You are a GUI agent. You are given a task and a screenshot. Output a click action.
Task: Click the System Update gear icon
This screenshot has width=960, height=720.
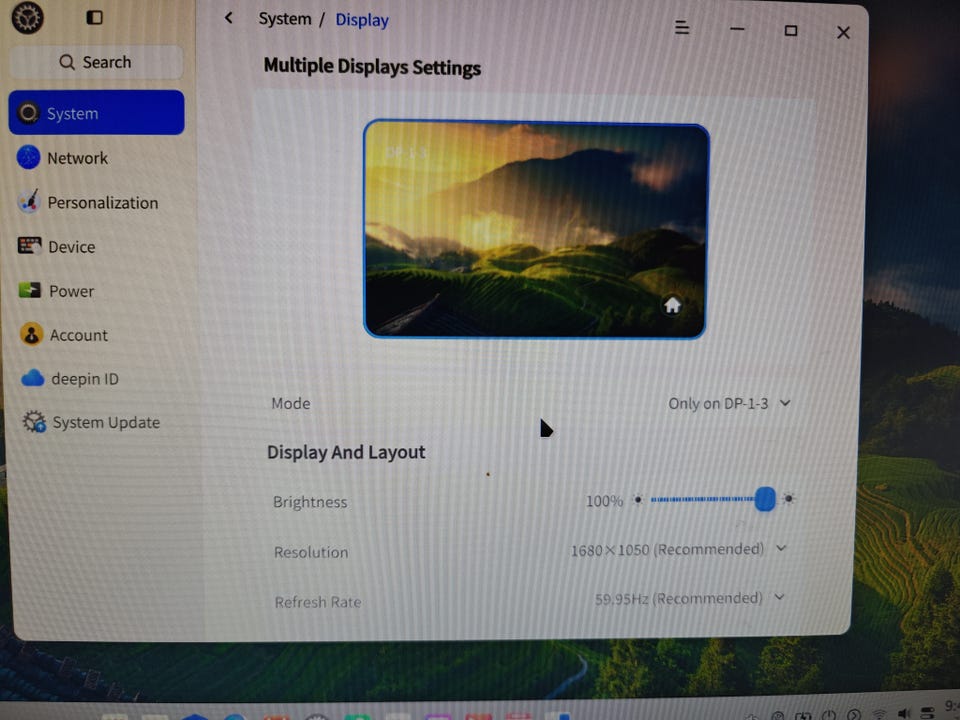tap(34, 422)
